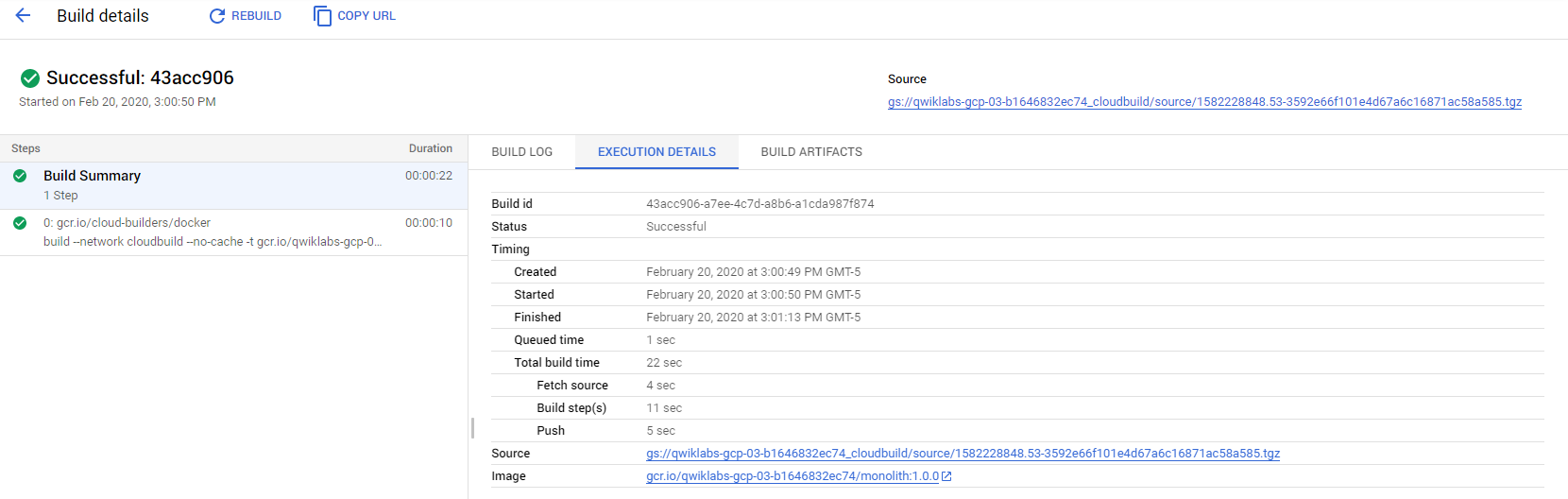Open the source gs:// link in header
1568x499 pixels.
(1204, 102)
